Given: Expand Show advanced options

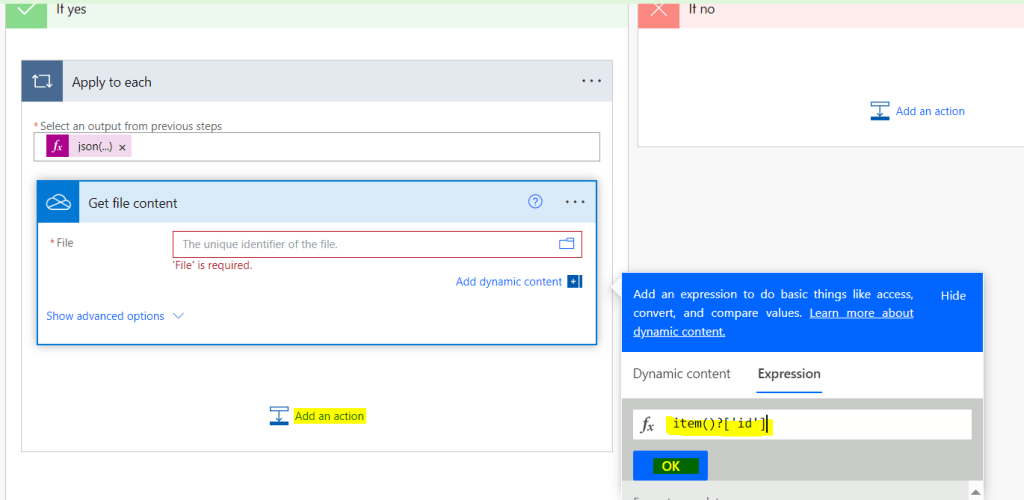Looking at the screenshot, I should click(105, 316).
